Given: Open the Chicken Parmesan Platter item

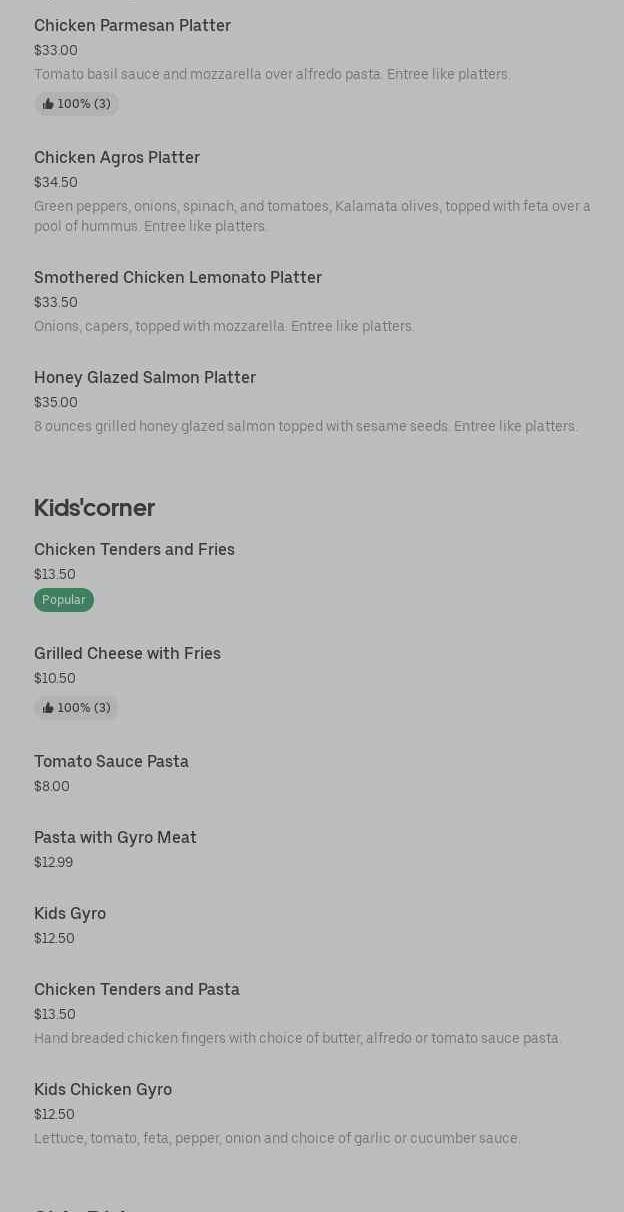Looking at the screenshot, I should point(132,26).
